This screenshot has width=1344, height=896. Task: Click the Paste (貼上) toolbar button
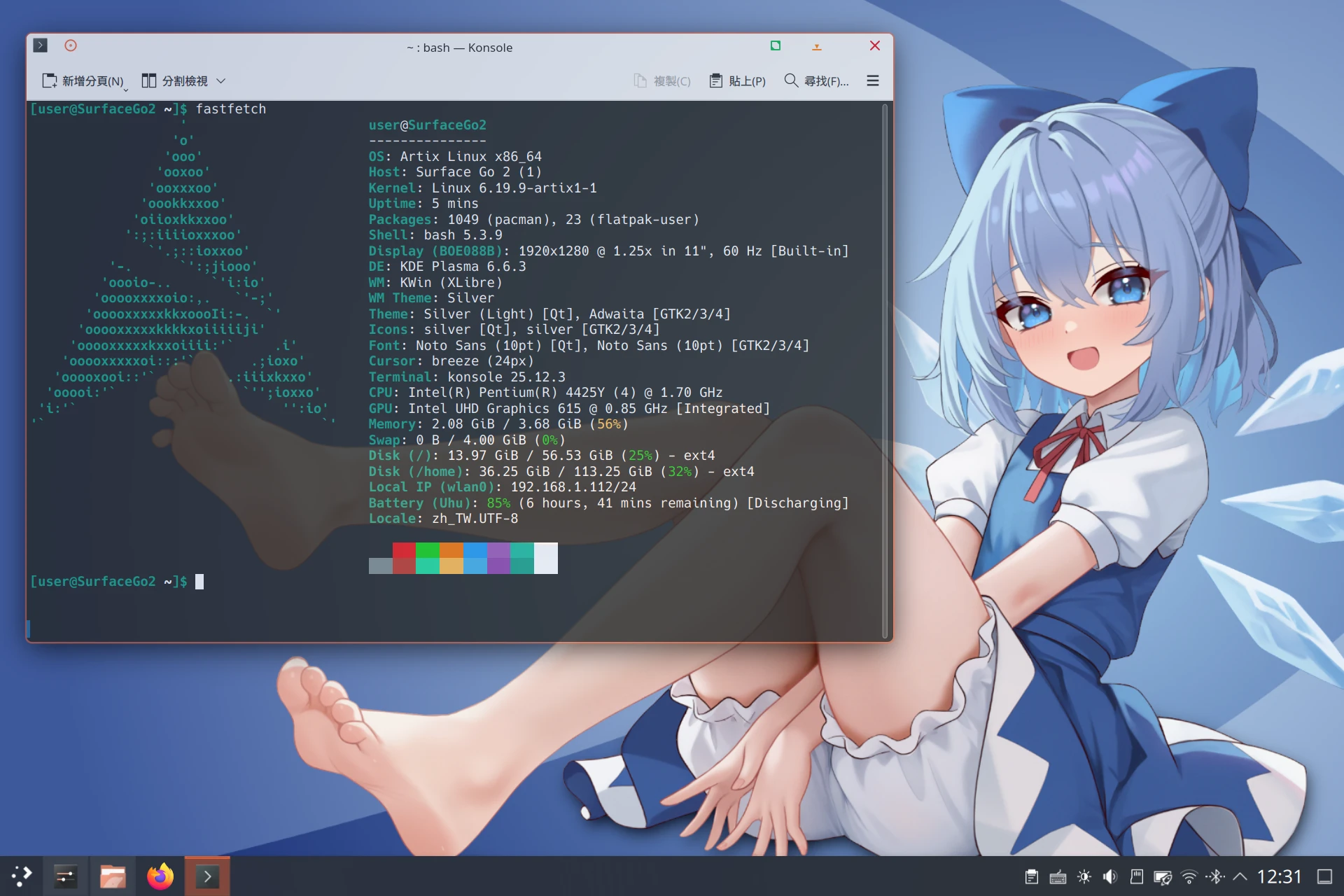tap(737, 80)
